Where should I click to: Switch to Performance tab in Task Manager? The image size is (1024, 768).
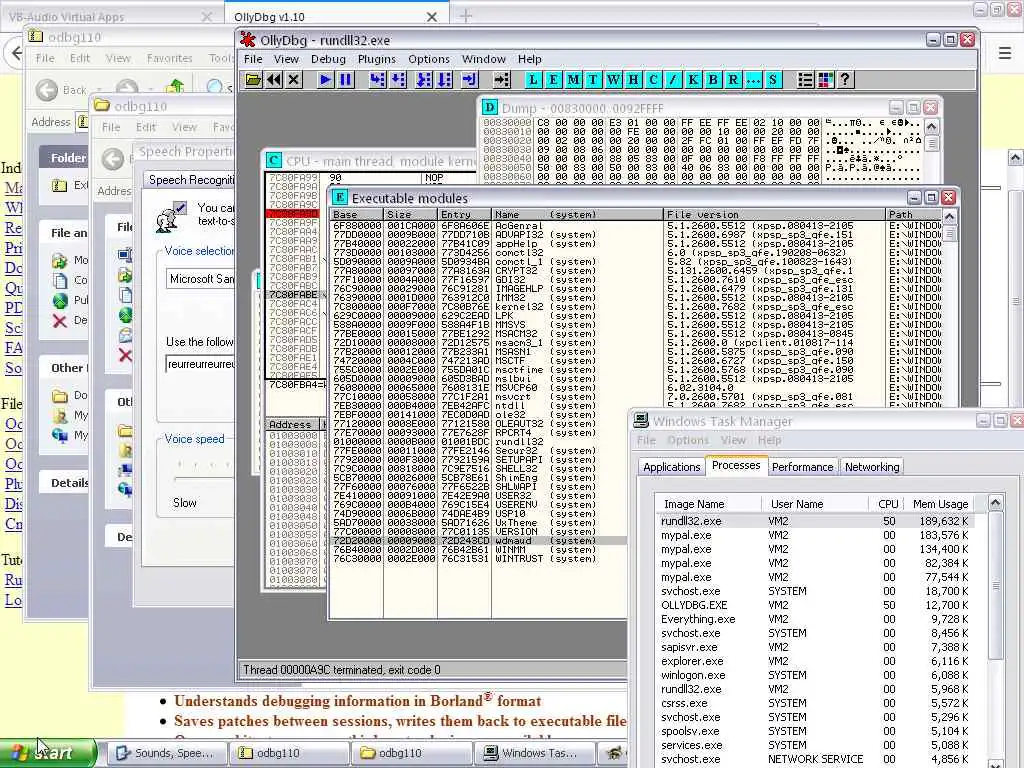(x=802, y=467)
